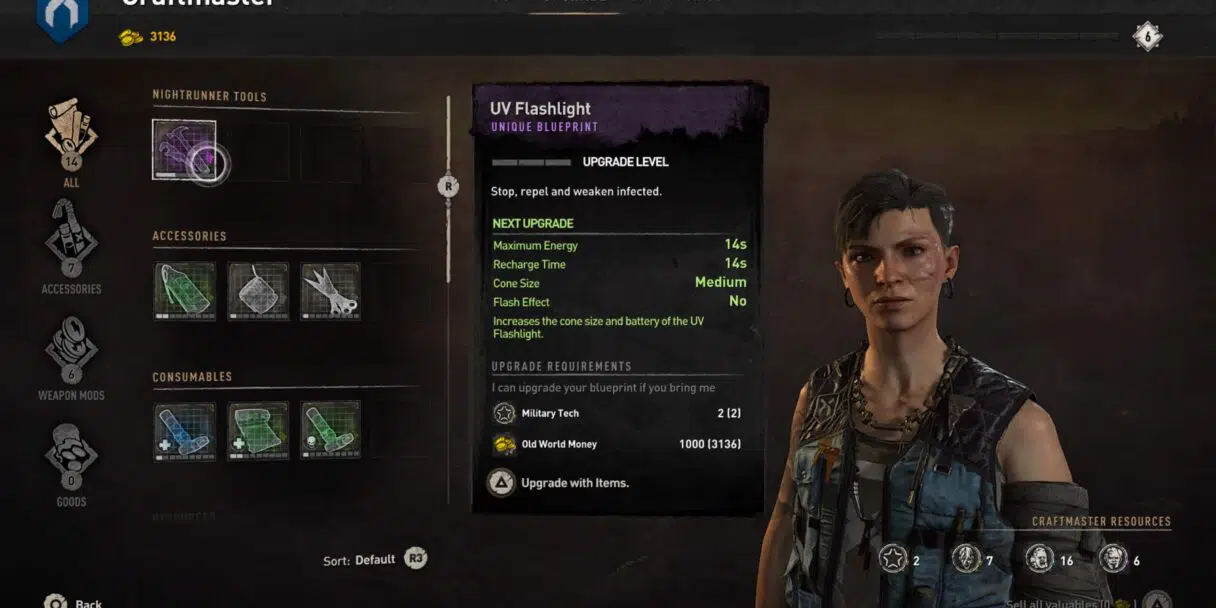Click Upgrade with Items button

(557, 483)
